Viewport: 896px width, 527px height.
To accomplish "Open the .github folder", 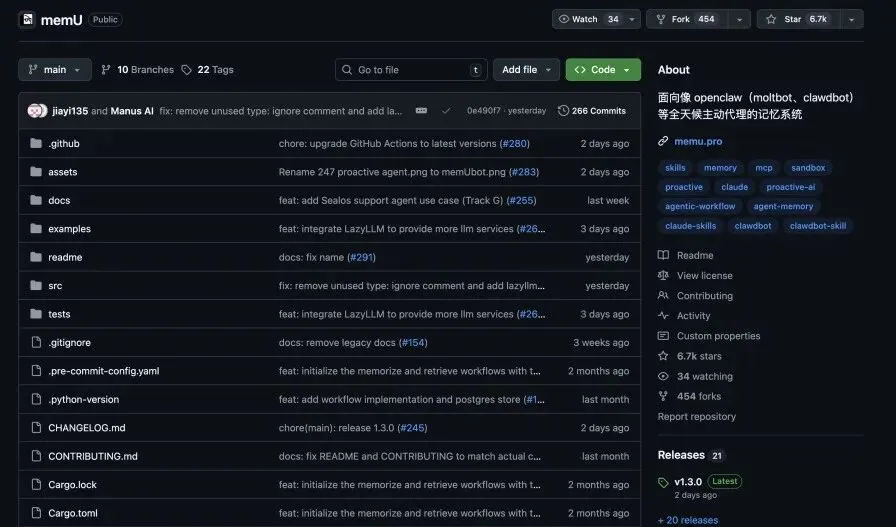I will click(x=63, y=143).
